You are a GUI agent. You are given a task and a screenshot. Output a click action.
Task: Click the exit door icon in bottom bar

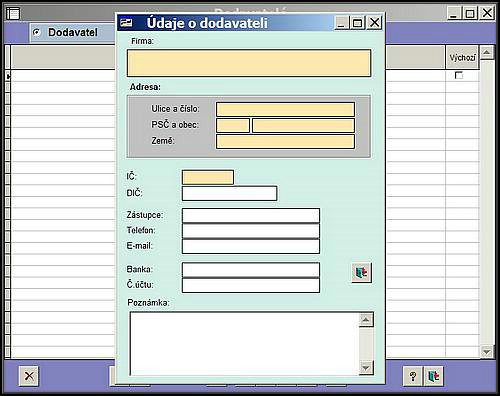434,376
